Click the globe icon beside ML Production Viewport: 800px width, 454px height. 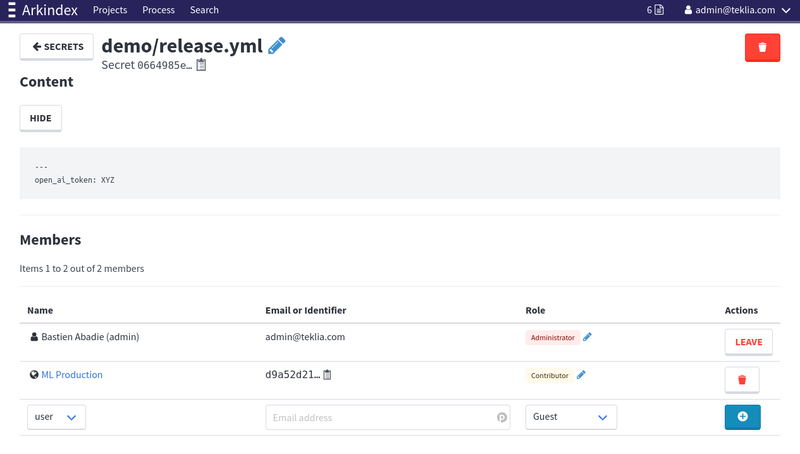pos(34,374)
